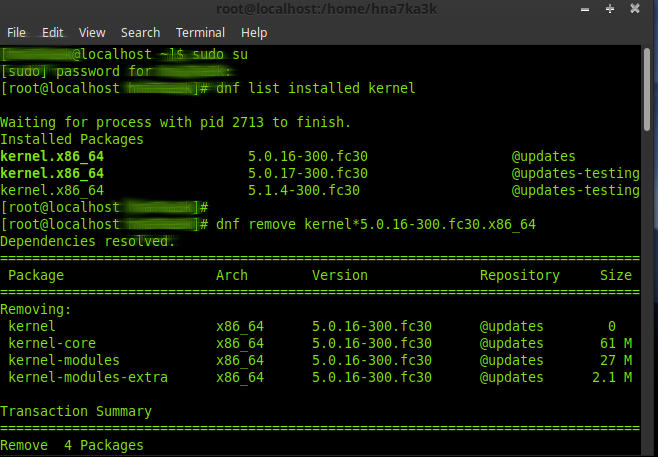Viewport: 658px width, 457px height.
Task: Click the 'dnf list installed kernel' command text
Action: (316, 89)
